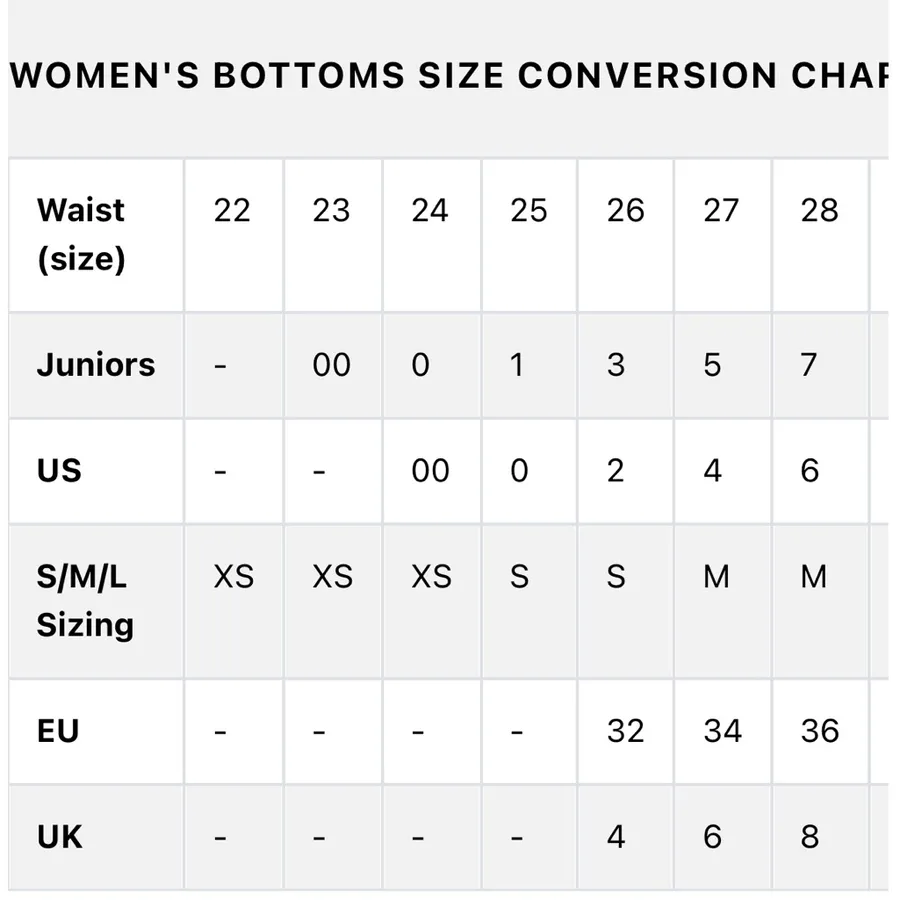Click Juniors size 7 cell
This screenshot has height=900, width=900.
click(x=820, y=365)
